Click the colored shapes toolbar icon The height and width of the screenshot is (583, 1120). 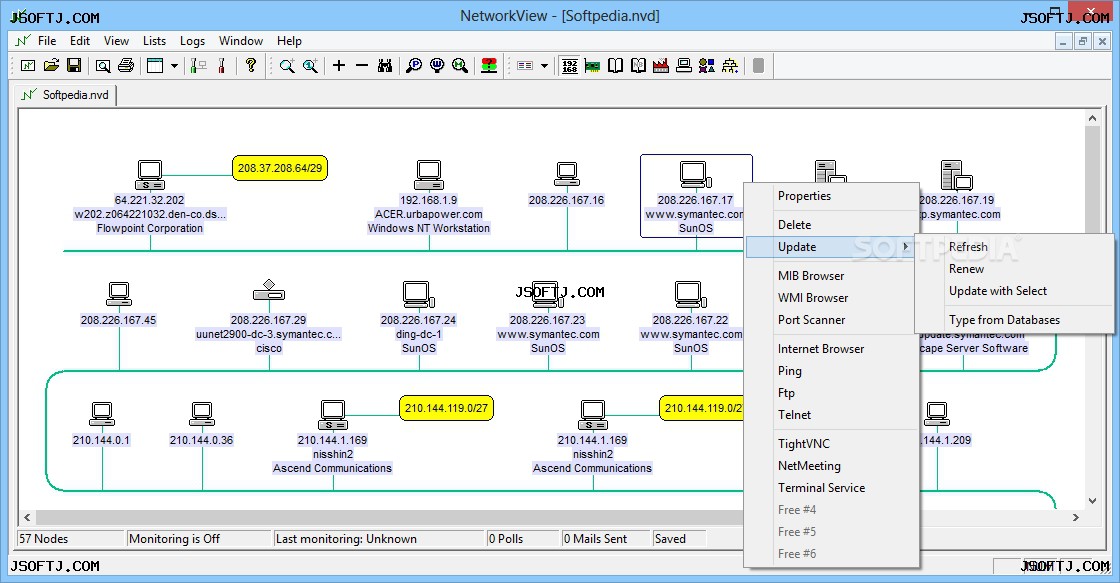coord(706,66)
